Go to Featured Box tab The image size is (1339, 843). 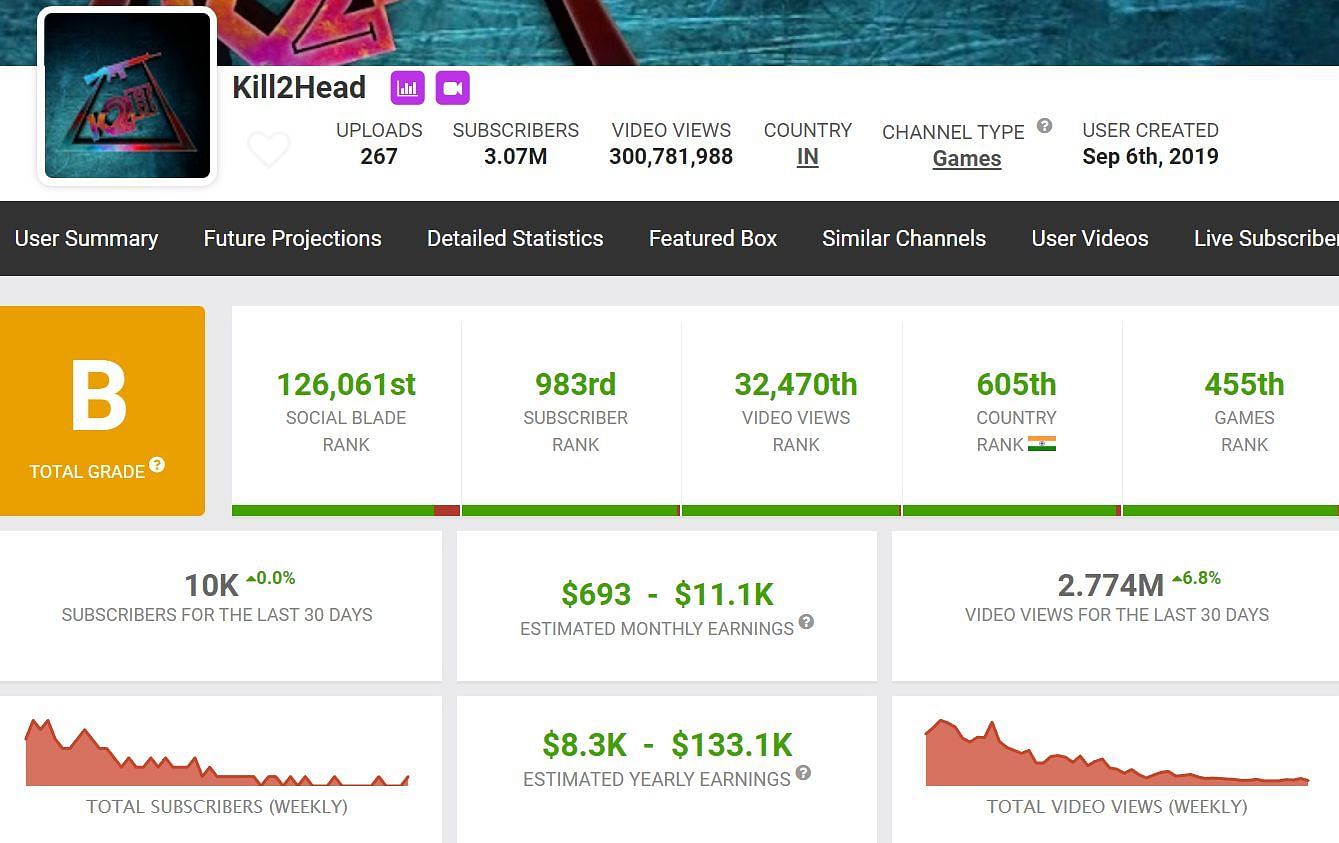[713, 238]
